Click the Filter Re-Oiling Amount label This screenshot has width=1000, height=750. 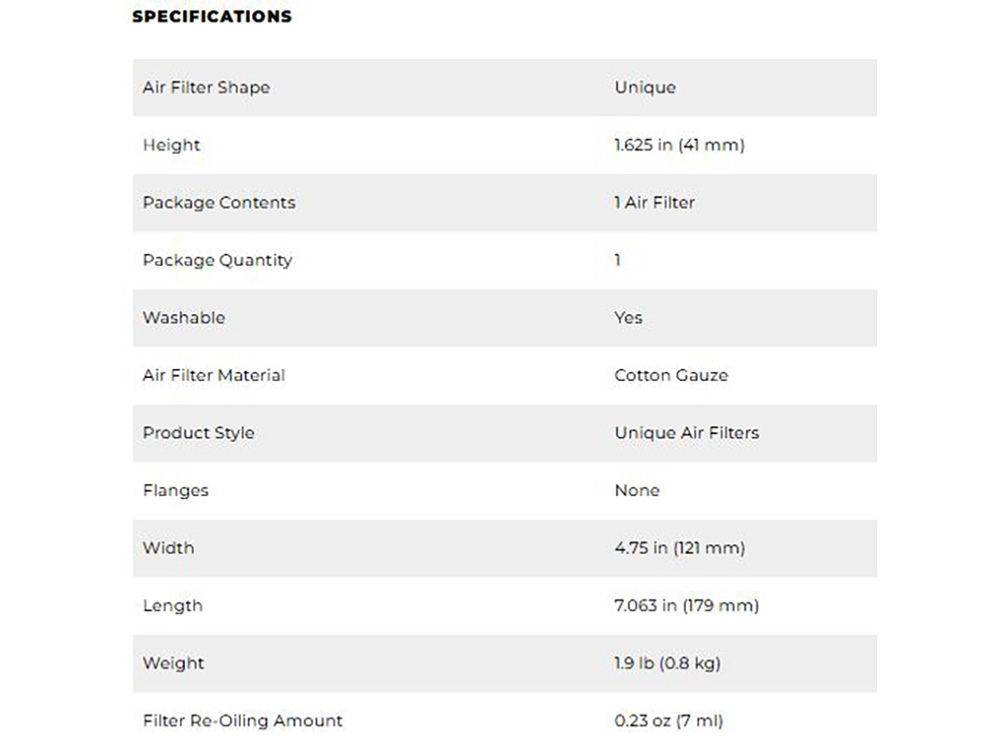[x=242, y=720]
